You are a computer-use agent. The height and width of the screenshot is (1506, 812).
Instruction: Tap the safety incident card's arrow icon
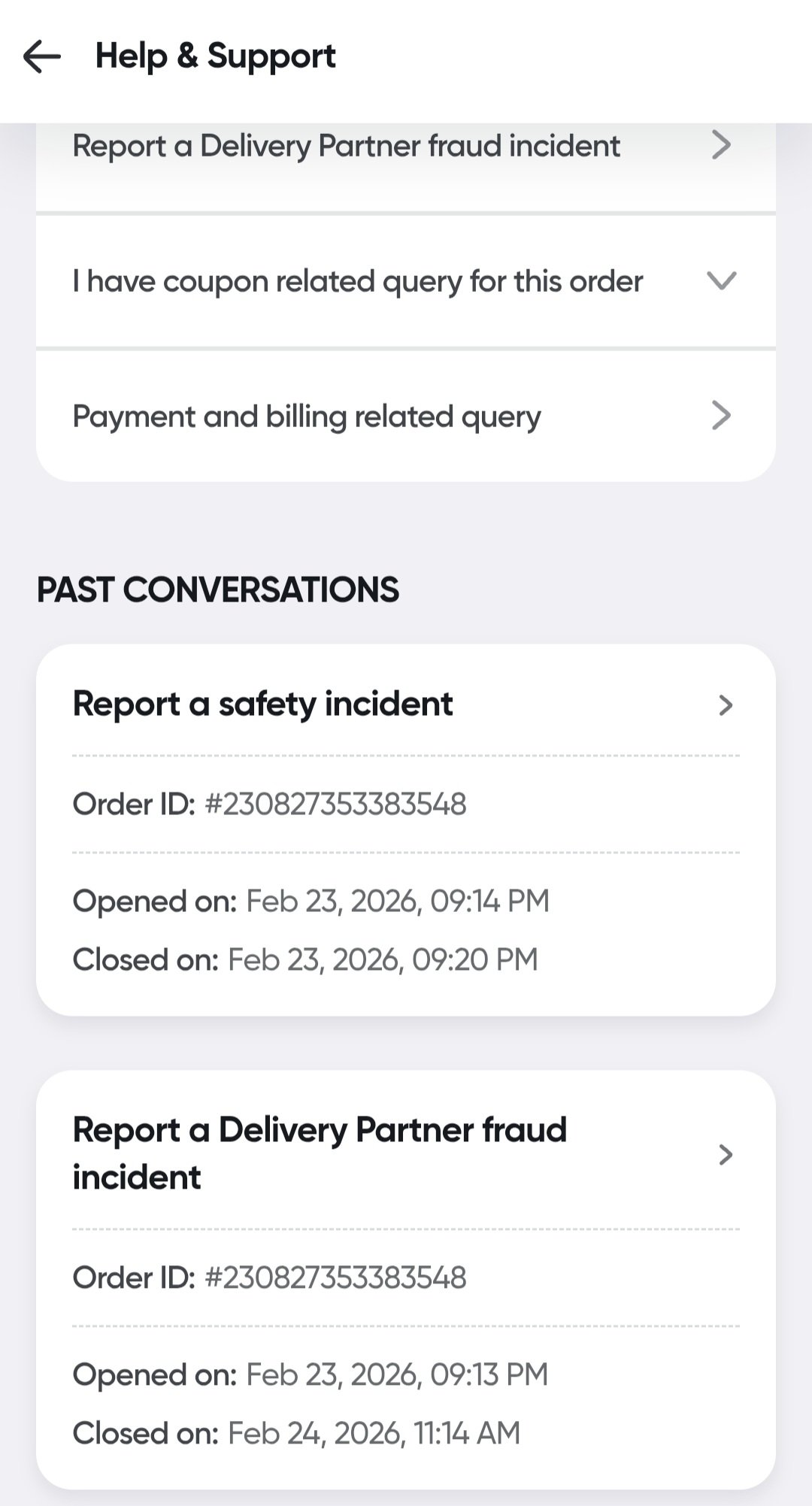(x=725, y=705)
